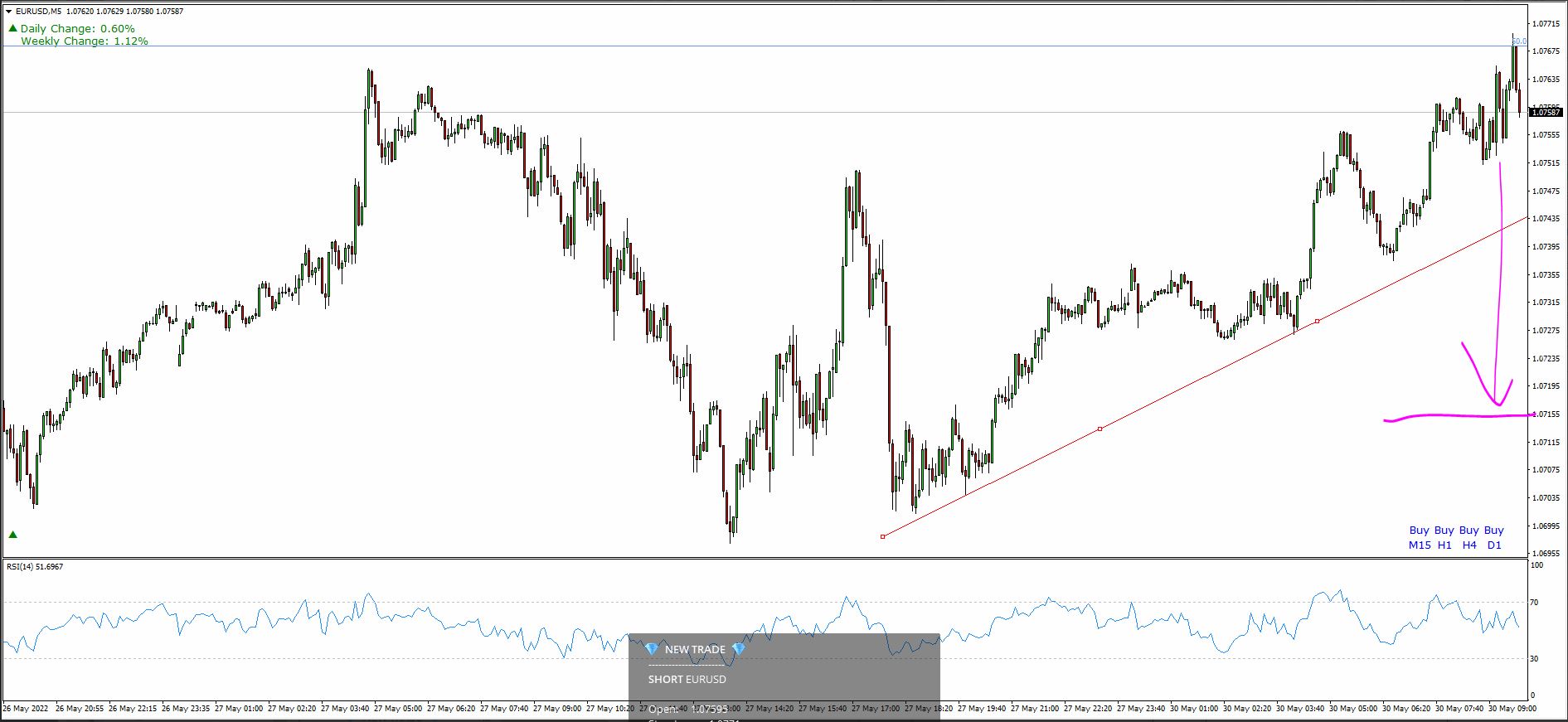Image resolution: width=1568 pixels, height=722 pixels.
Task: Click the RSI(14) 51.6967 indicator label
Action: tap(35, 566)
